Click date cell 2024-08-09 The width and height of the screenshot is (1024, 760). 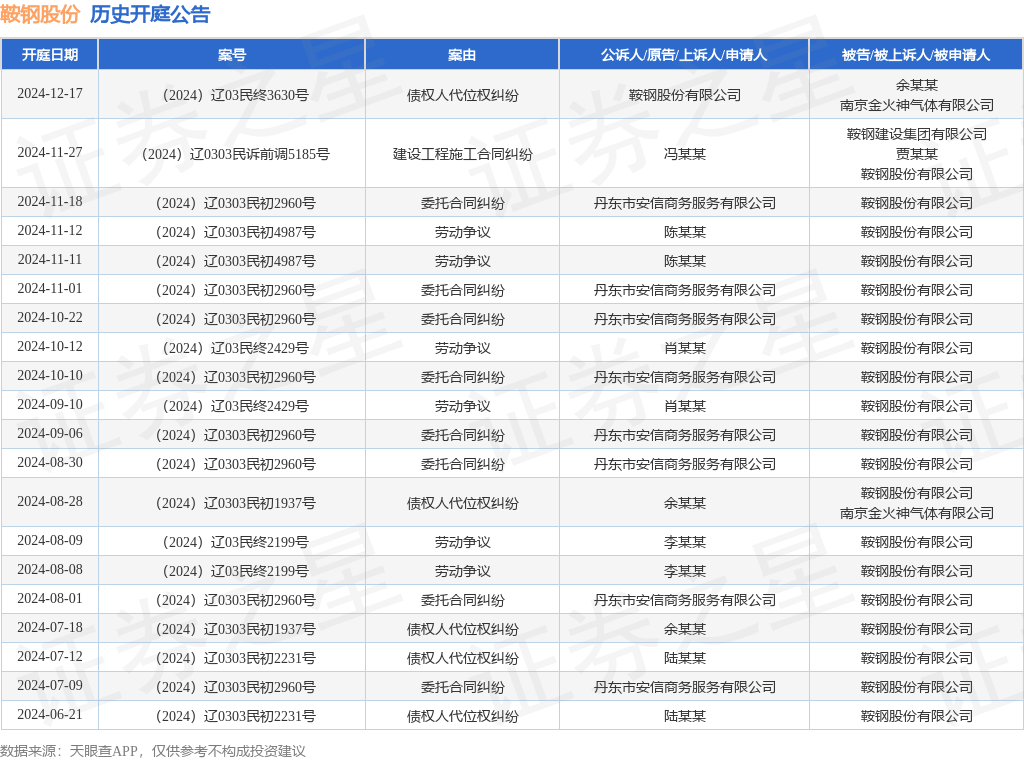click(50, 540)
